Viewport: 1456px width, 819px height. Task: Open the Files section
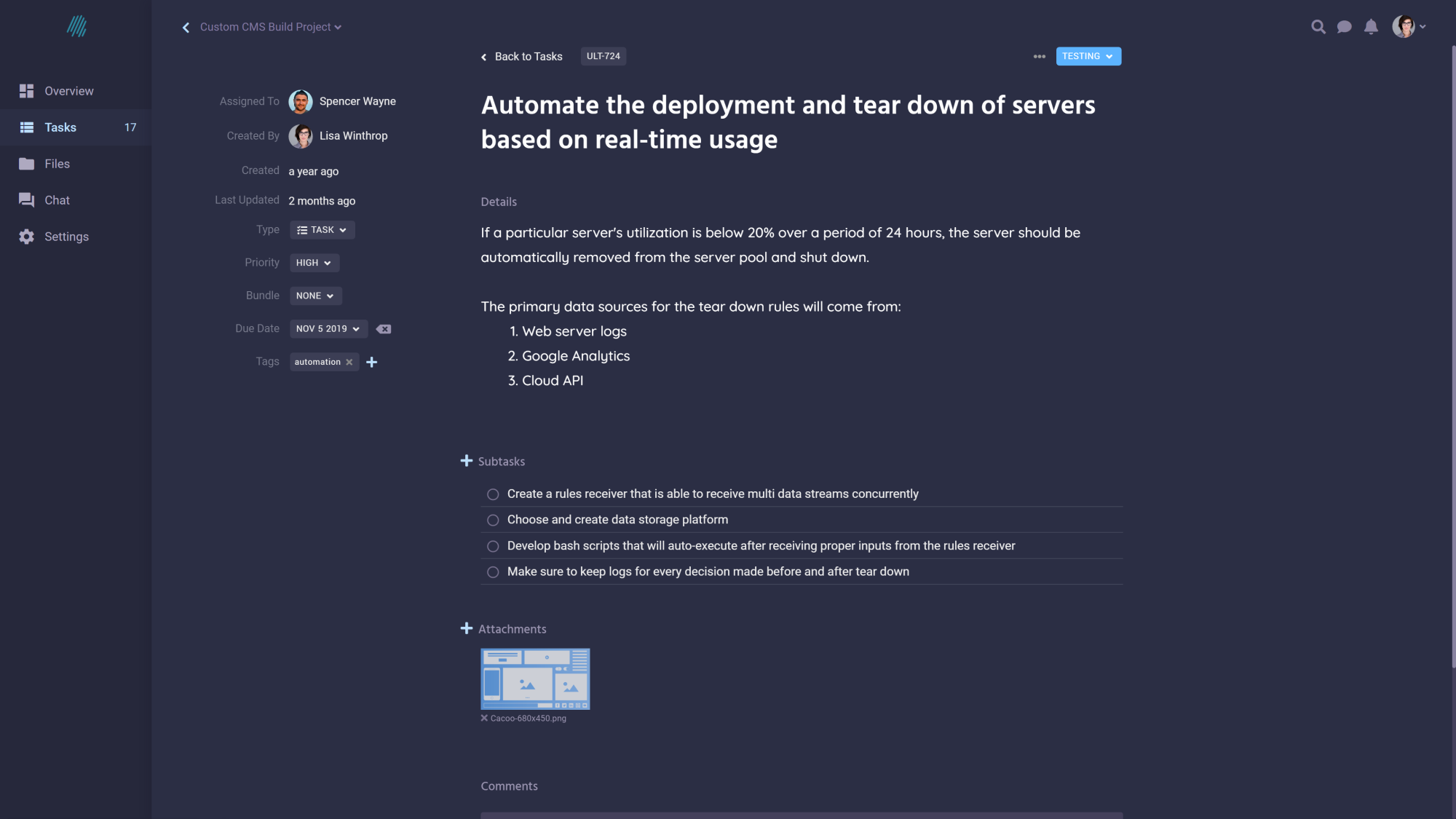[76, 164]
